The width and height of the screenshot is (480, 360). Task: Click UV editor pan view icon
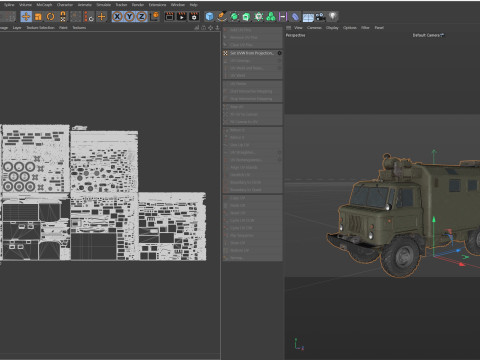coord(211,28)
